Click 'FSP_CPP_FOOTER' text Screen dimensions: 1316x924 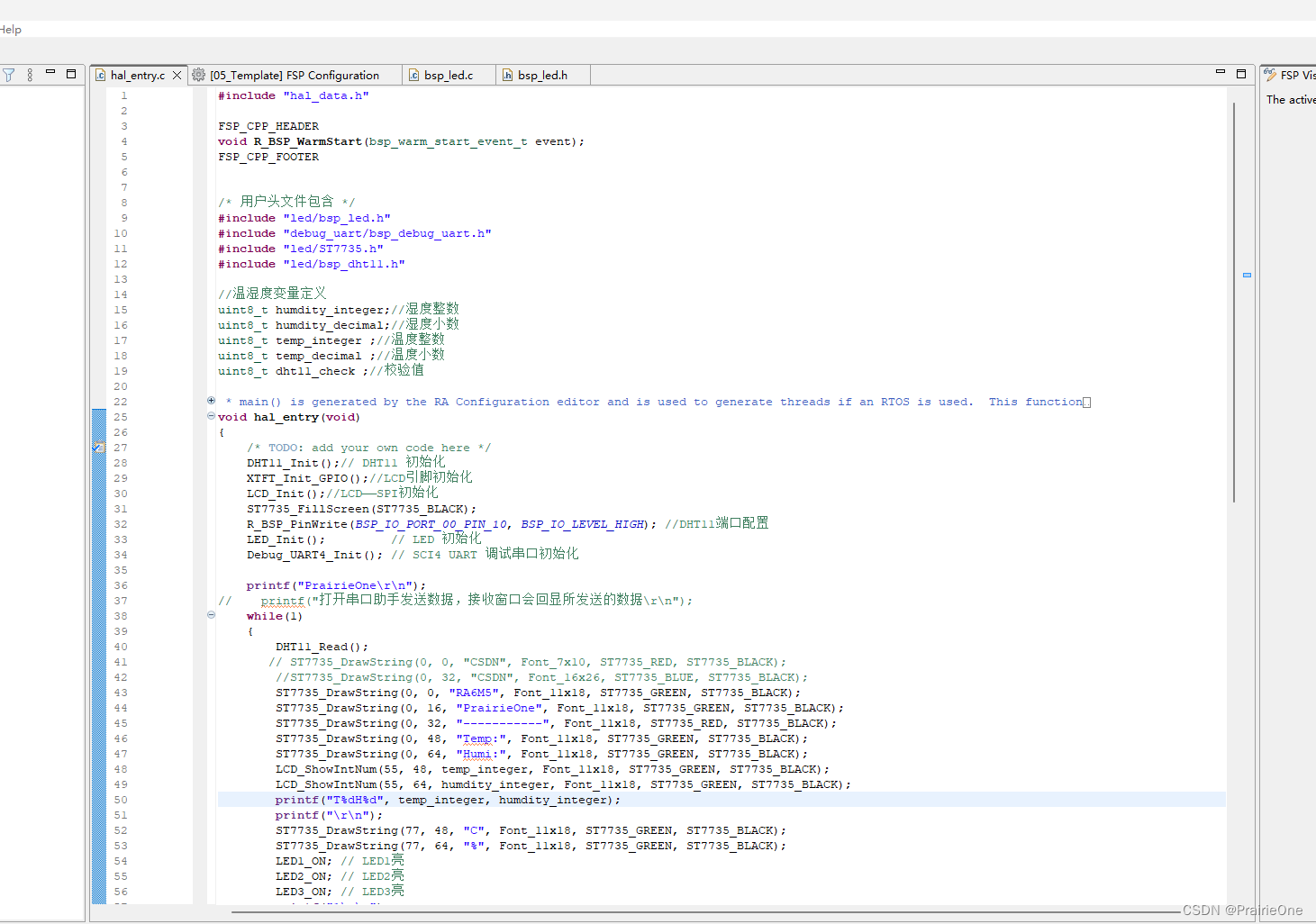(x=268, y=157)
